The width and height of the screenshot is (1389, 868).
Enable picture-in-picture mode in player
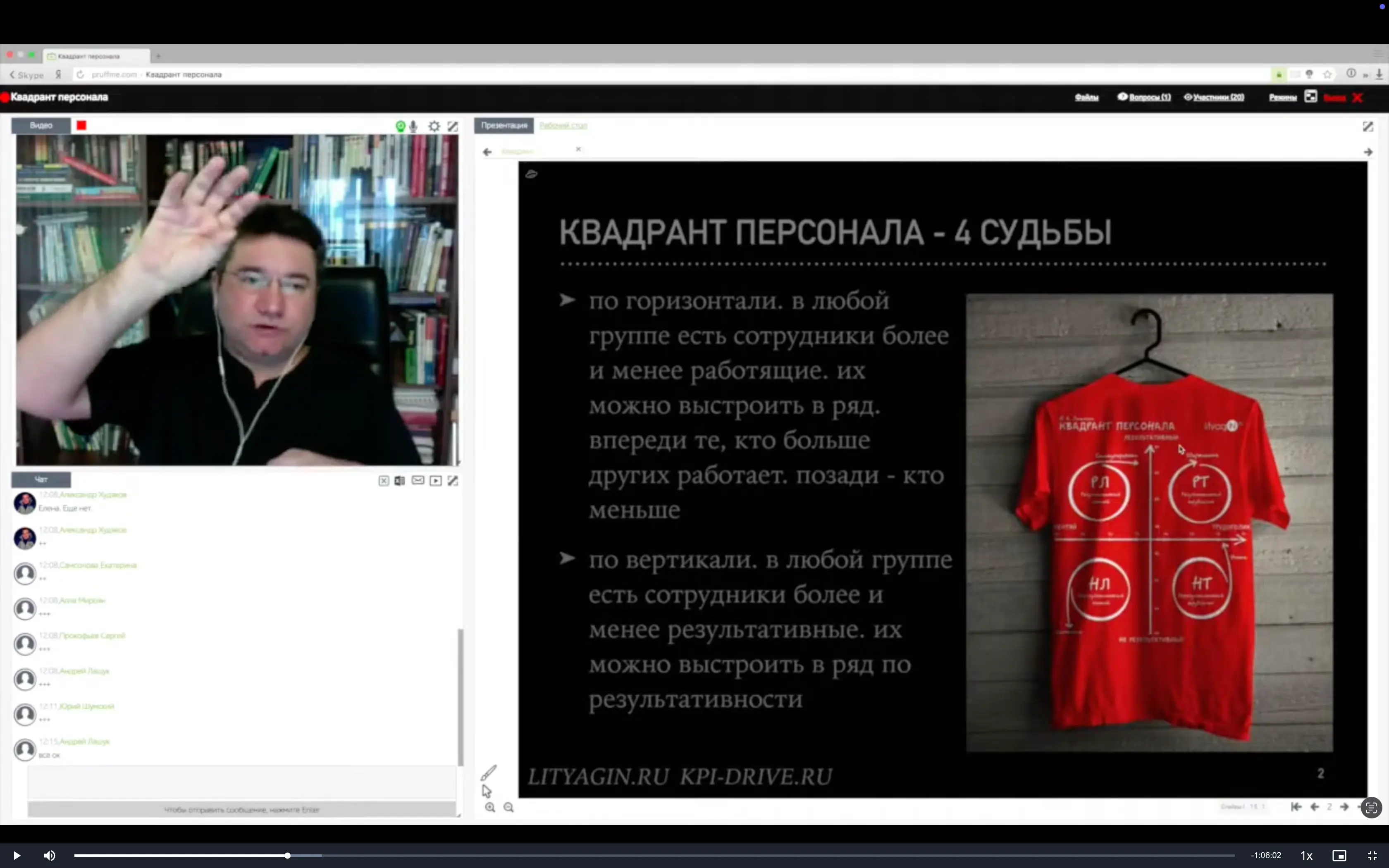(1339, 855)
